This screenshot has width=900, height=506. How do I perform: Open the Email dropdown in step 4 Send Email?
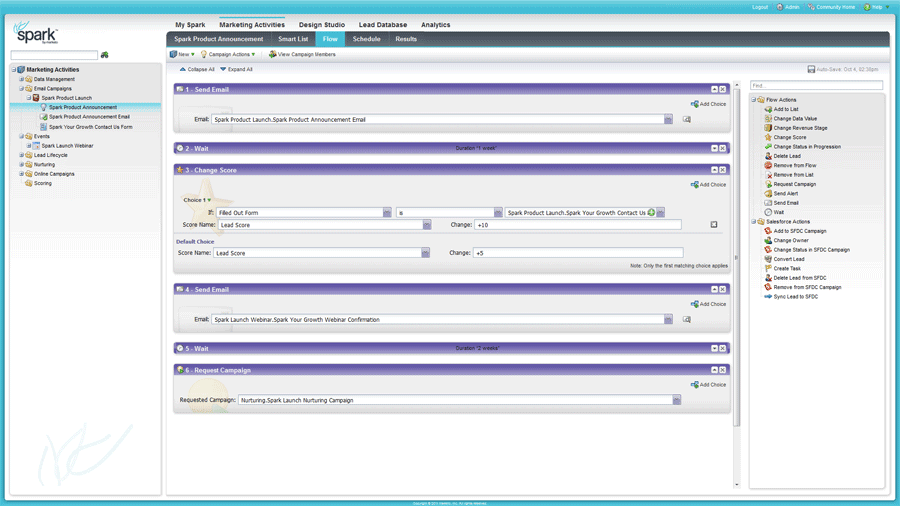(x=668, y=320)
